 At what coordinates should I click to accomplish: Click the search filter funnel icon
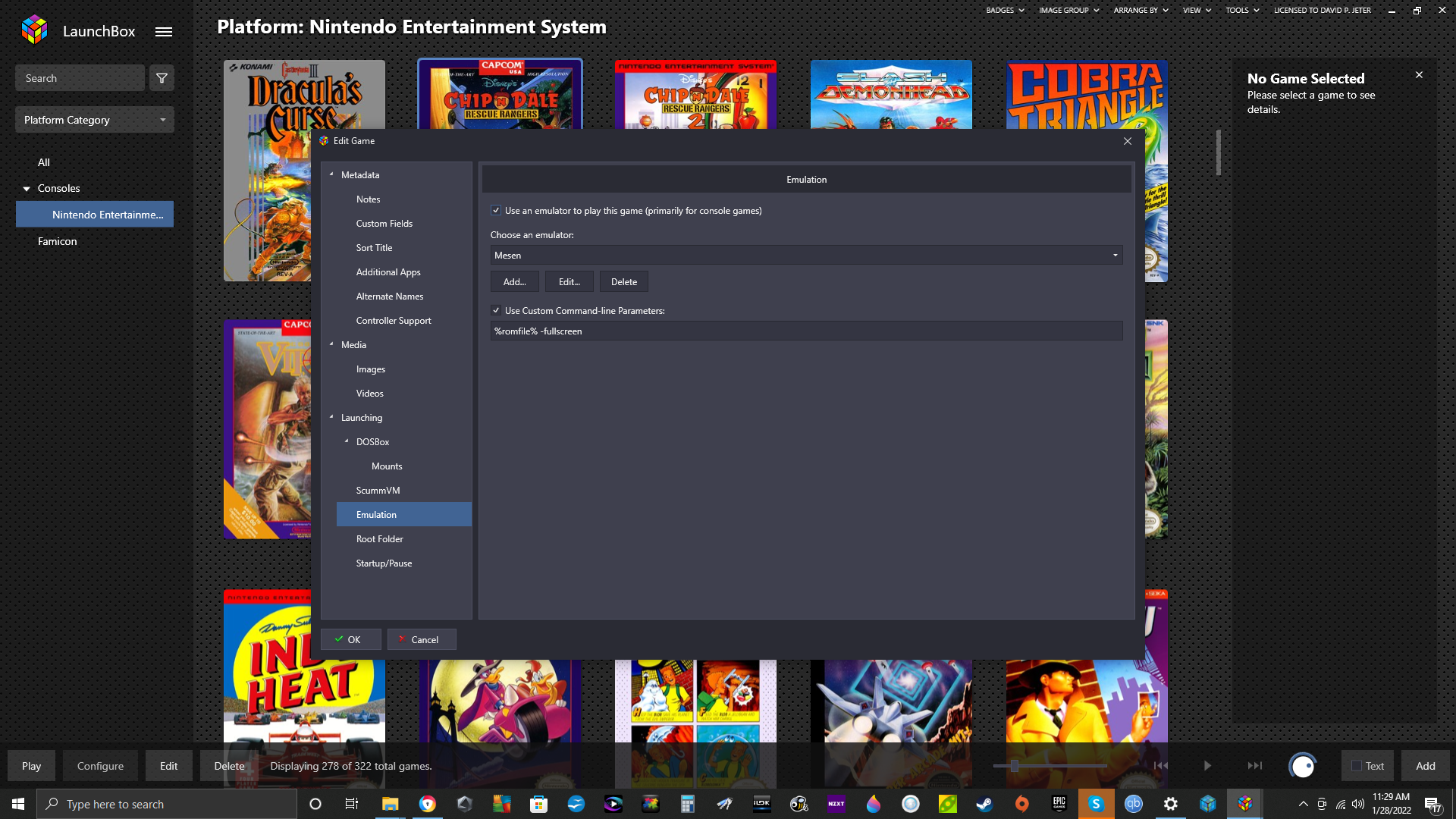(162, 78)
